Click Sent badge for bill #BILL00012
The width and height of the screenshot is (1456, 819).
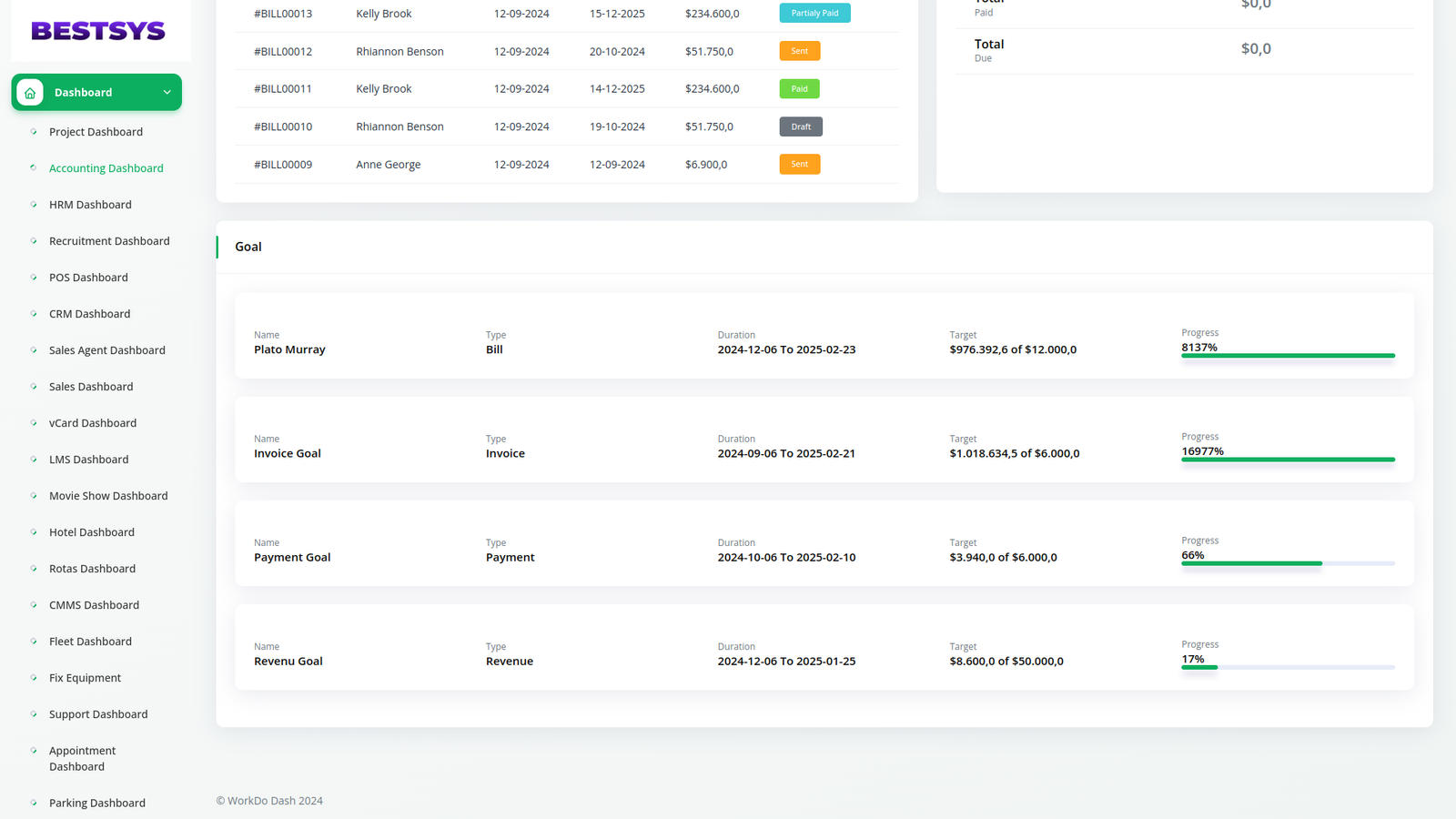[799, 51]
